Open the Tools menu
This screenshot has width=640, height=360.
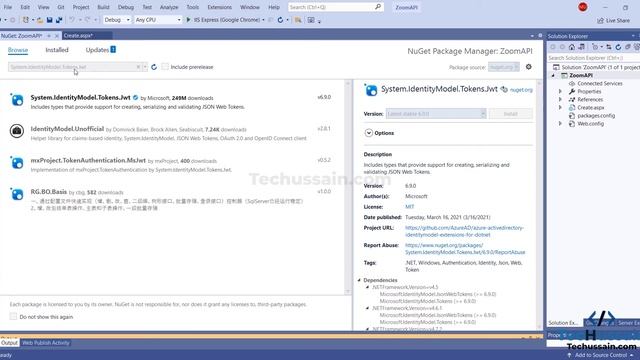pos(193,7)
